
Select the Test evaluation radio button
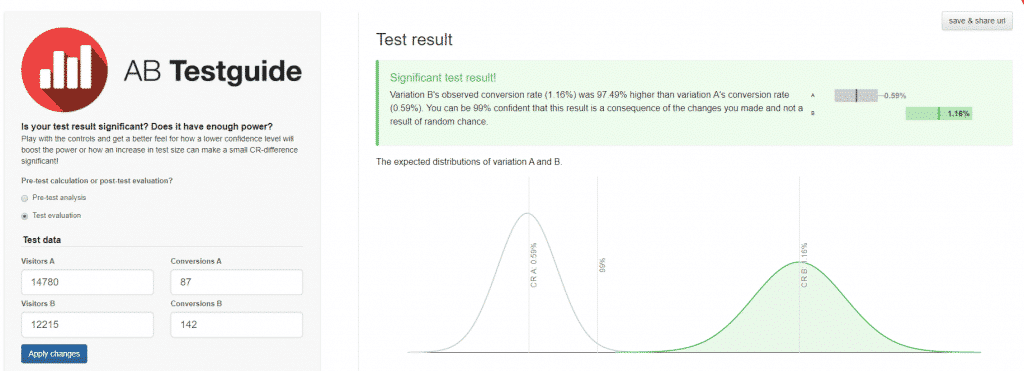(25, 216)
